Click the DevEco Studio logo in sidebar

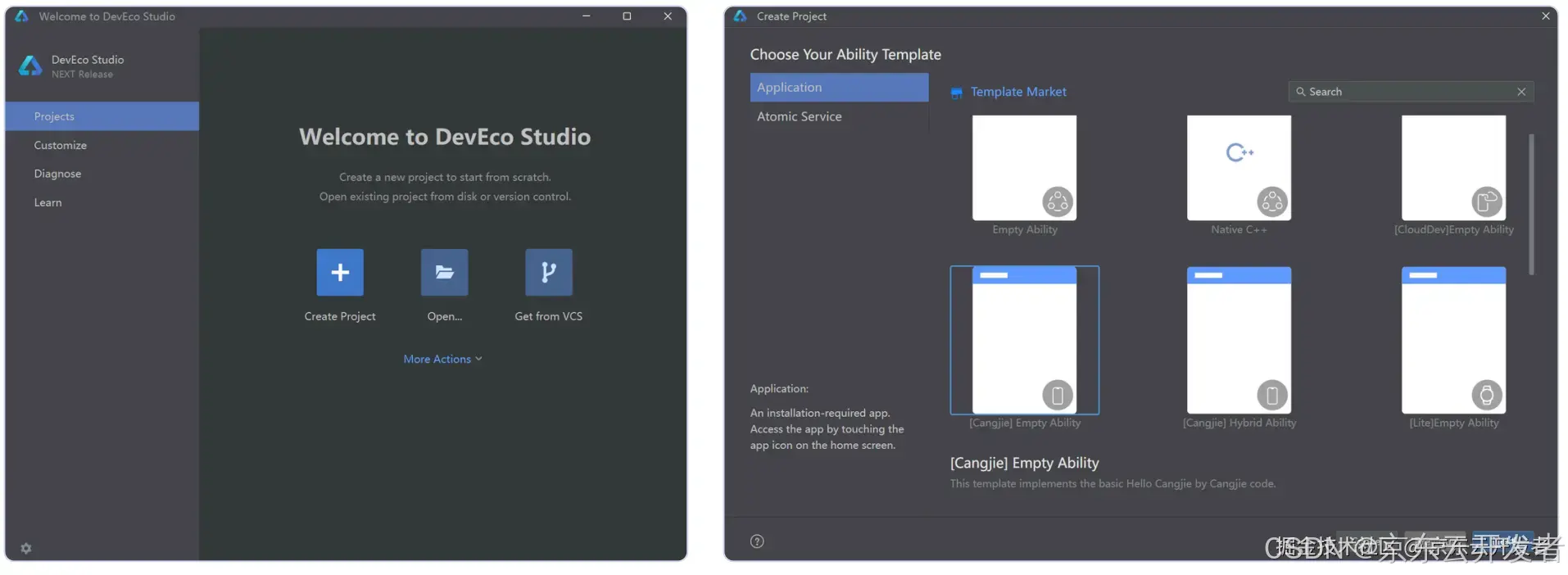(x=30, y=66)
